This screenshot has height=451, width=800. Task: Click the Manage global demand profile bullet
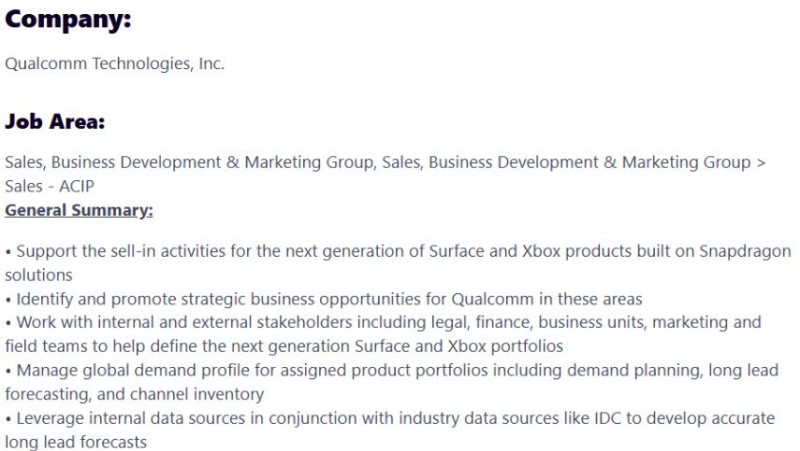pos(392,382)
